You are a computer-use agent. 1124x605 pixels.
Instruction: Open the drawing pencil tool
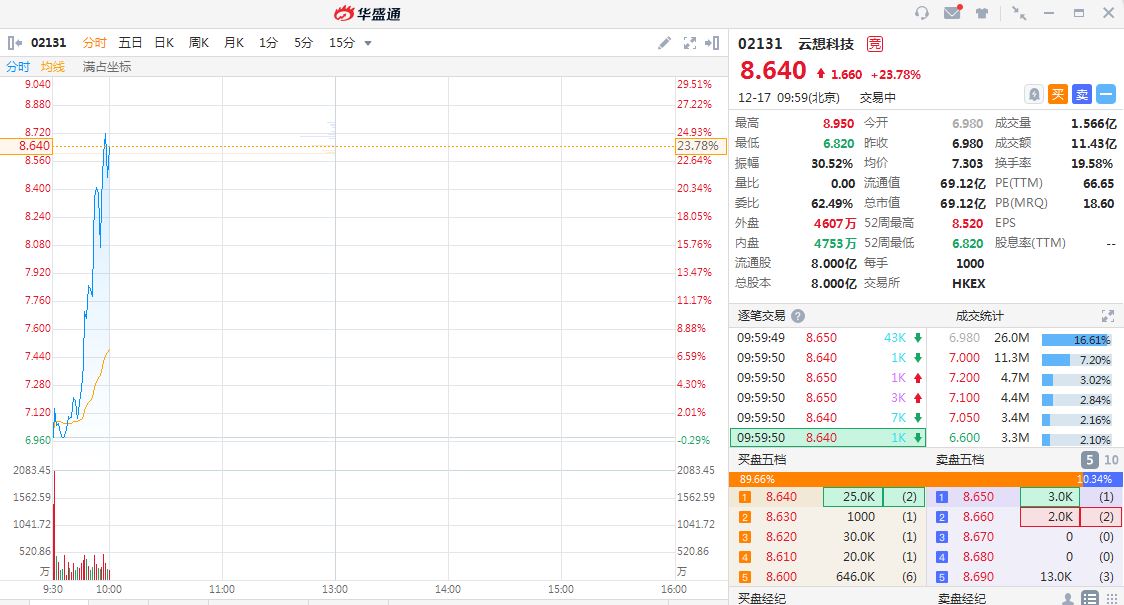coord(665,43)
